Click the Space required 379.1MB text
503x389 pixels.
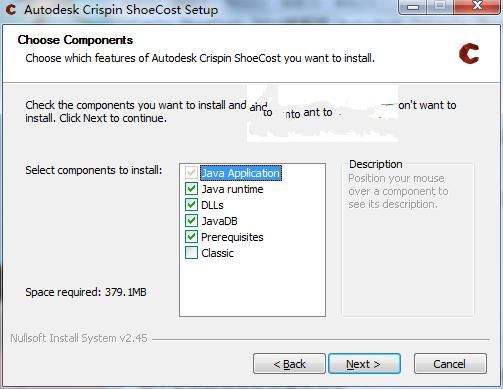86,292
